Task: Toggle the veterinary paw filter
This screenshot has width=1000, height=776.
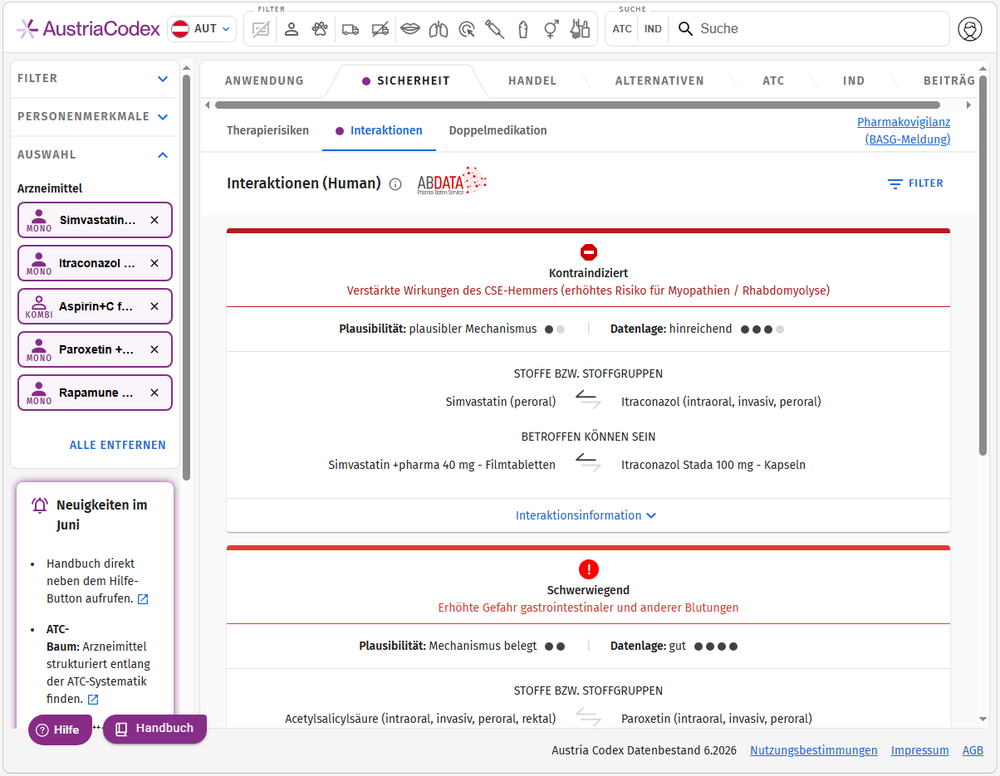Action: click(320, 29)
